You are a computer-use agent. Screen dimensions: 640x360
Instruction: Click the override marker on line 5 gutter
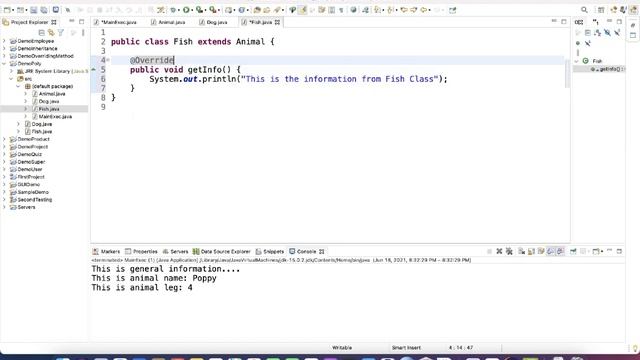click(93, 70)
